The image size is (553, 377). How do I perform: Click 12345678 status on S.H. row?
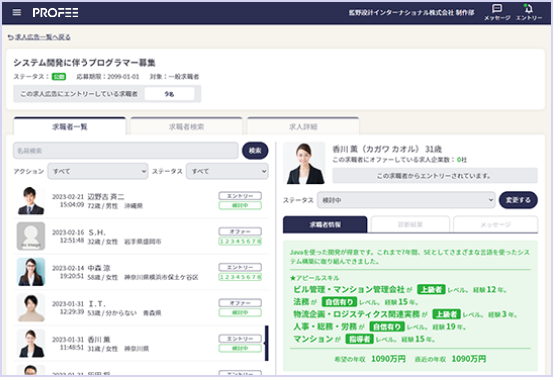(x=240, y=241)
